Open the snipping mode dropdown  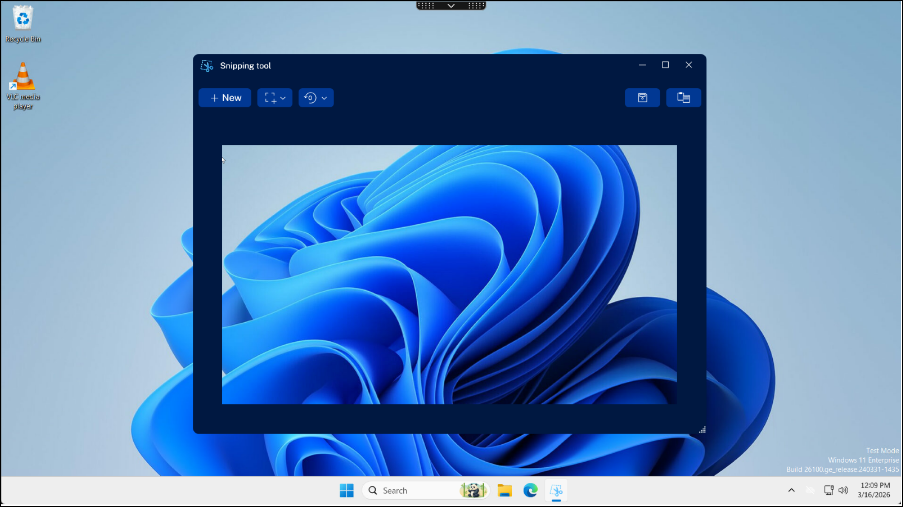(275, 98)
